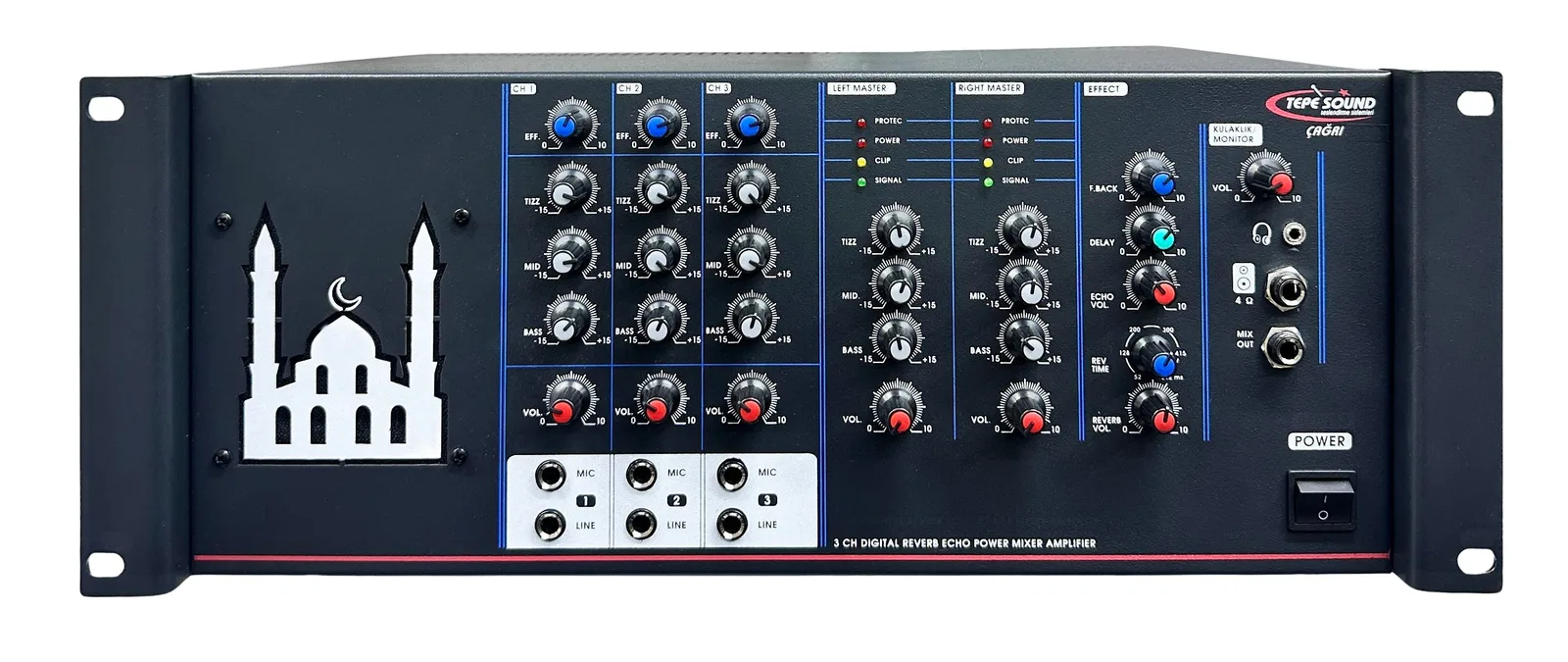The height and width of the screenshot is (662, 1568).
Task: Click the Left Master VOL red knob
Action: (896, 411)
